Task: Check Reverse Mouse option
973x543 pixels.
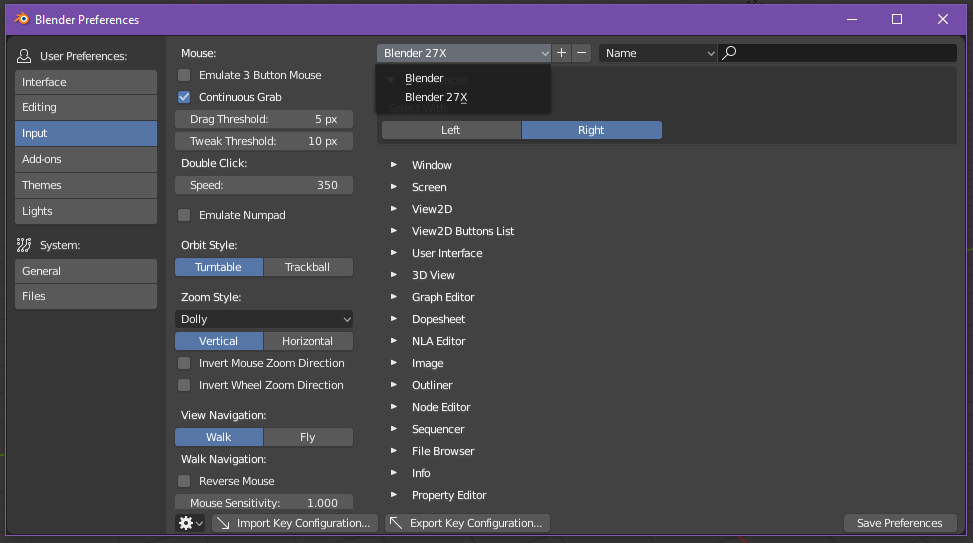Action: click(184, 481)
